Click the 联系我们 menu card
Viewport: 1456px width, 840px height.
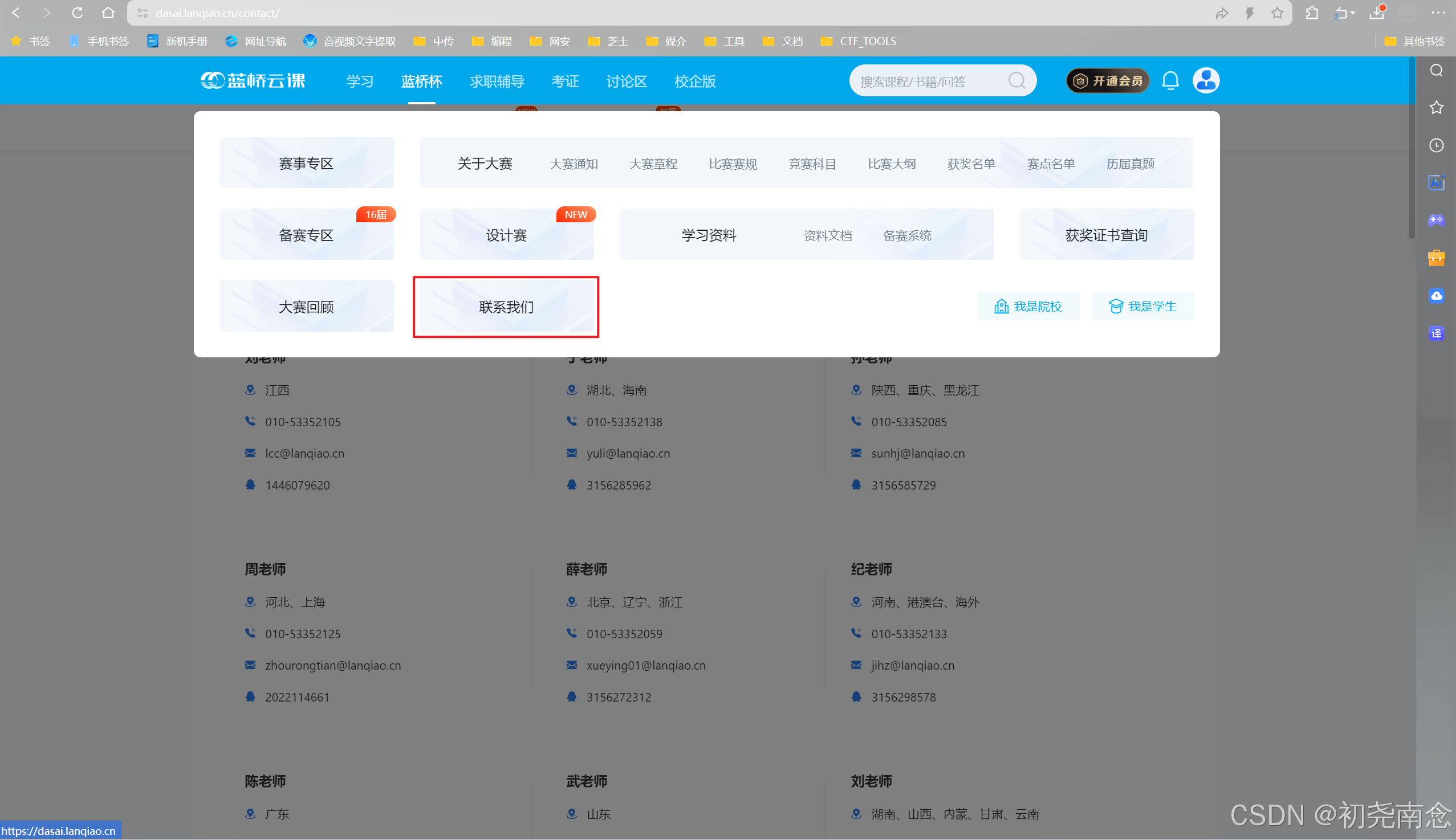point(506,307)
